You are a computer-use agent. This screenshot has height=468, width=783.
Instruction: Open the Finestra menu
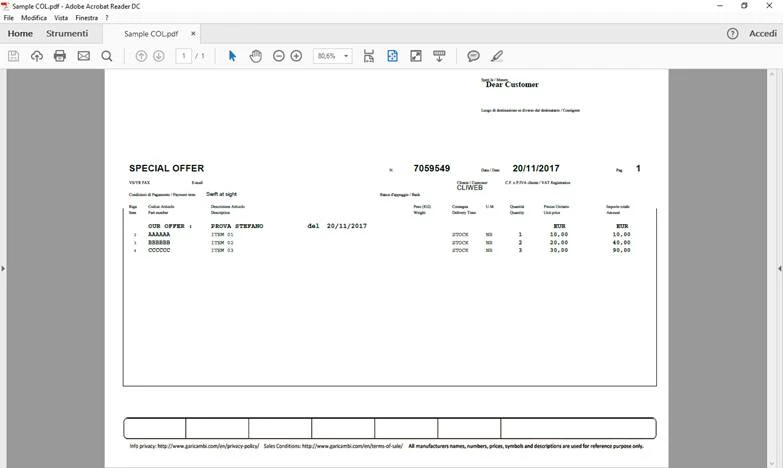coord(86,17)
